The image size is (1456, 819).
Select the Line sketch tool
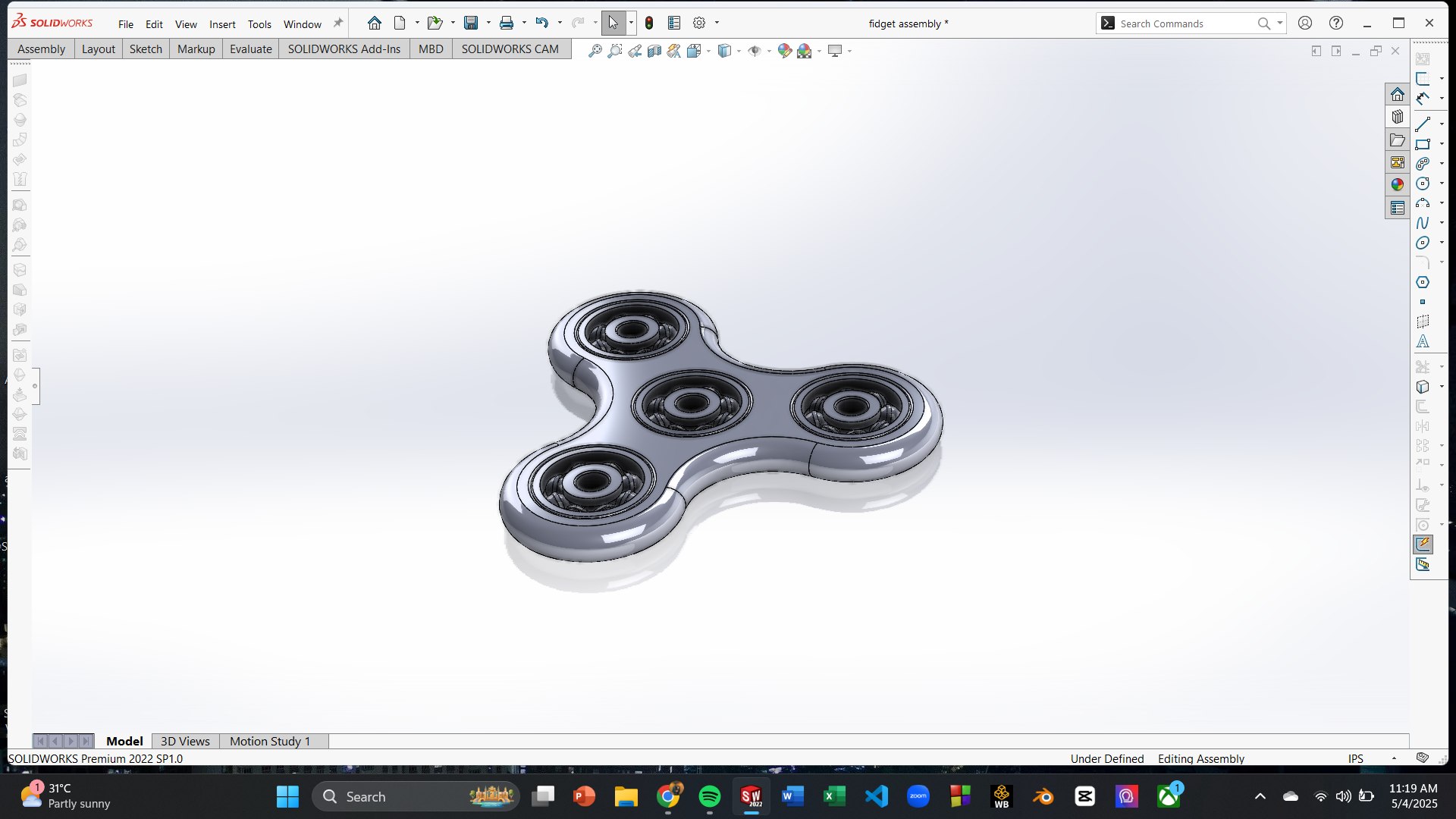tap(1423, 124)
